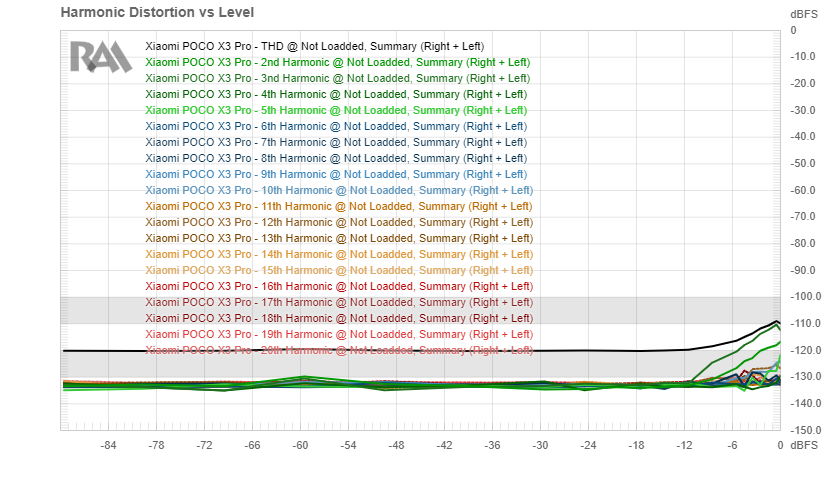Click the -12 x-axis label
This screenshot has height=500, width=840.
684,445
